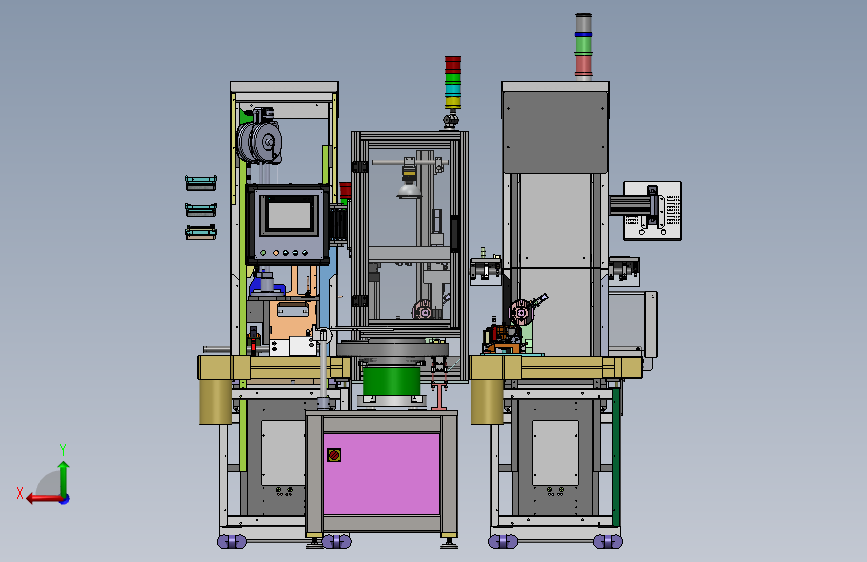Select the olive cylinder under the right station table
867x562 pixels.
[x=487, y=401]
